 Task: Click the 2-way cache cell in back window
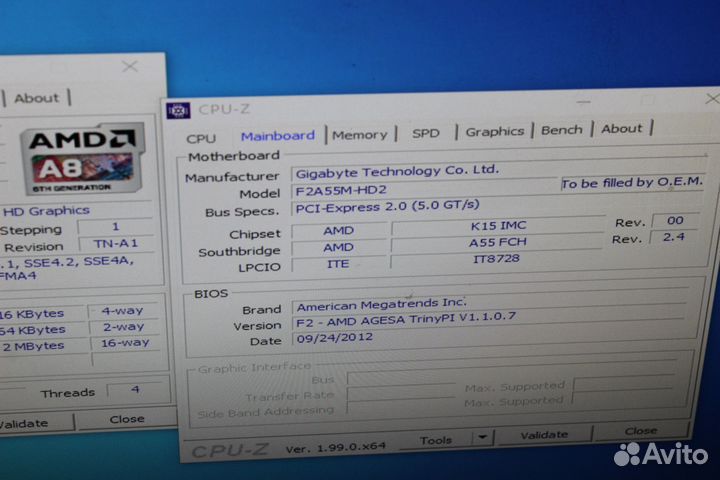[124, 327]
